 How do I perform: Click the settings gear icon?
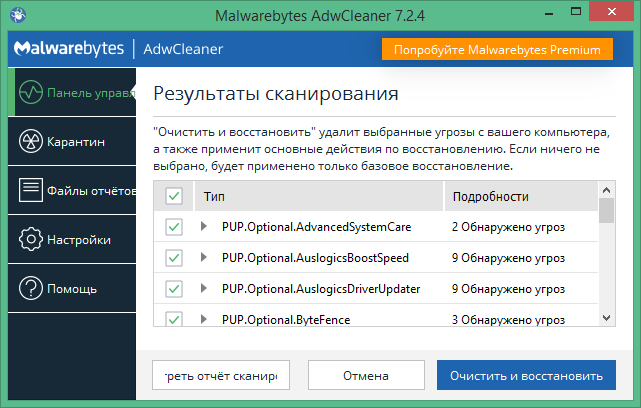point(31,239)
